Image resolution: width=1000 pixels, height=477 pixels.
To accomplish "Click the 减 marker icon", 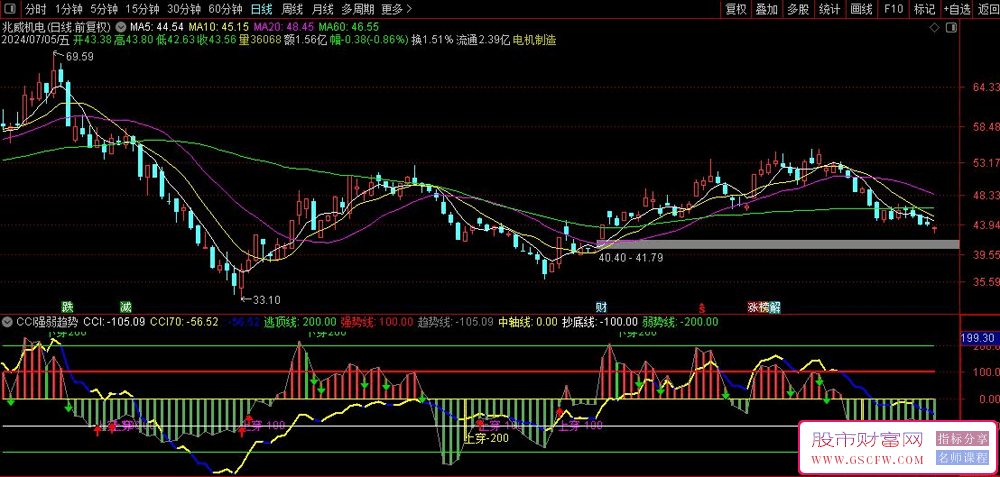I will coord(124,305).
